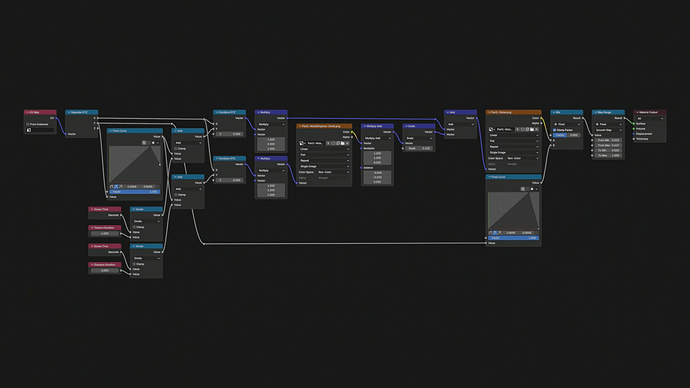This screenshot has height=388, width=690.
Task: Open Repeat extension dropdown in Noise.png node
Action: [x=514, y=147]
